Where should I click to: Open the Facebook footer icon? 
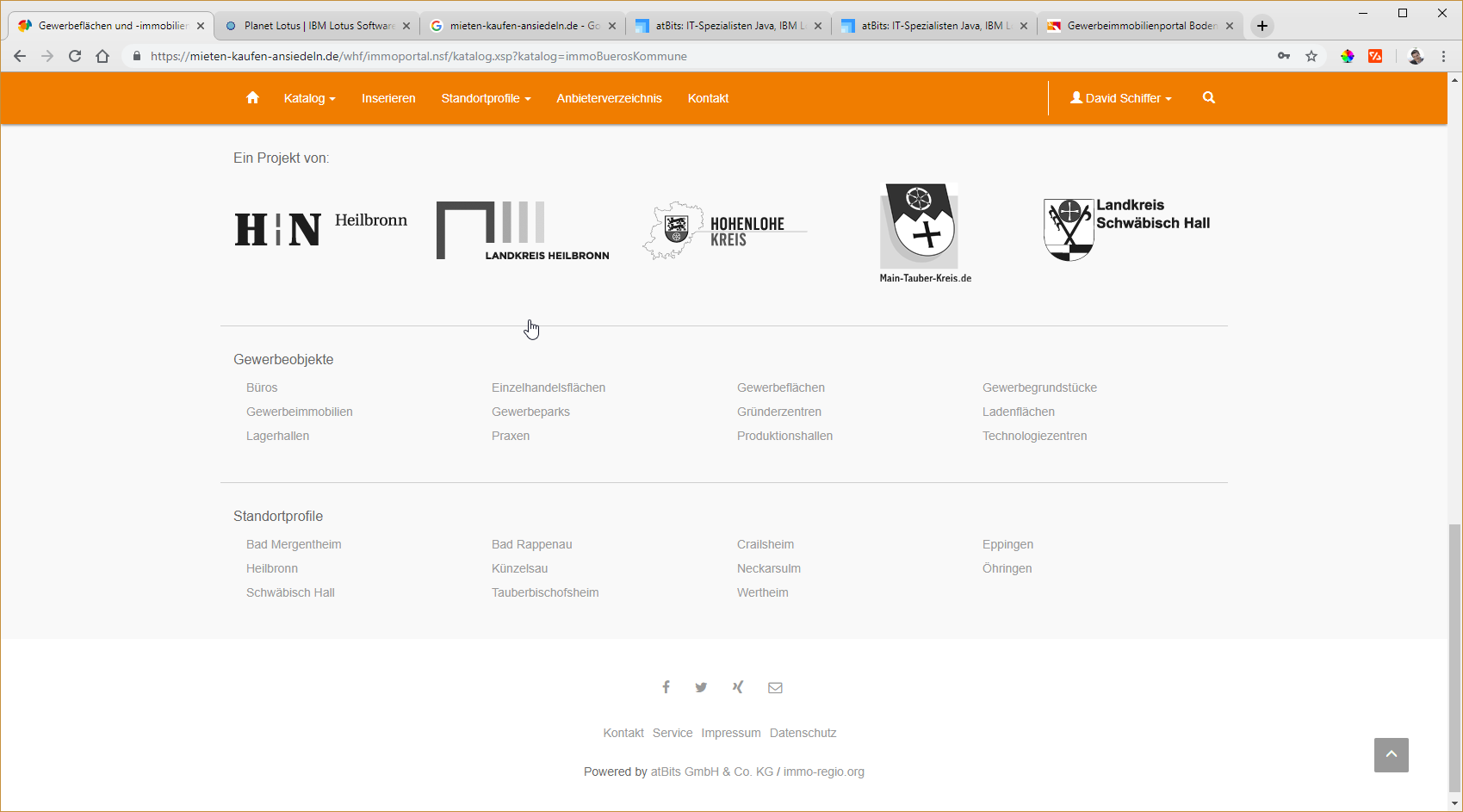[x=666, y=687]
